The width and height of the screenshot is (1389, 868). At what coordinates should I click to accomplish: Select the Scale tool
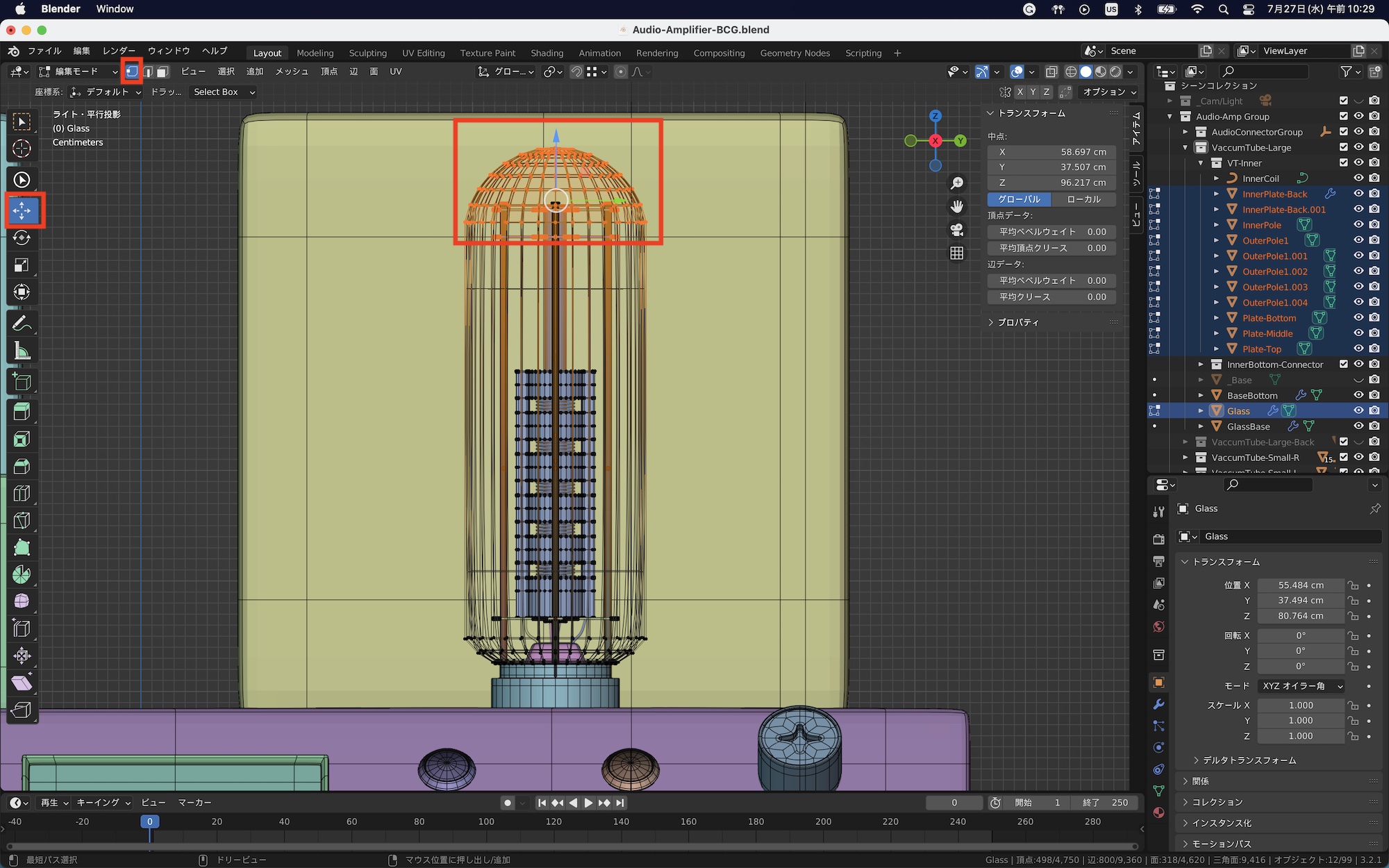tap(22, 265)
